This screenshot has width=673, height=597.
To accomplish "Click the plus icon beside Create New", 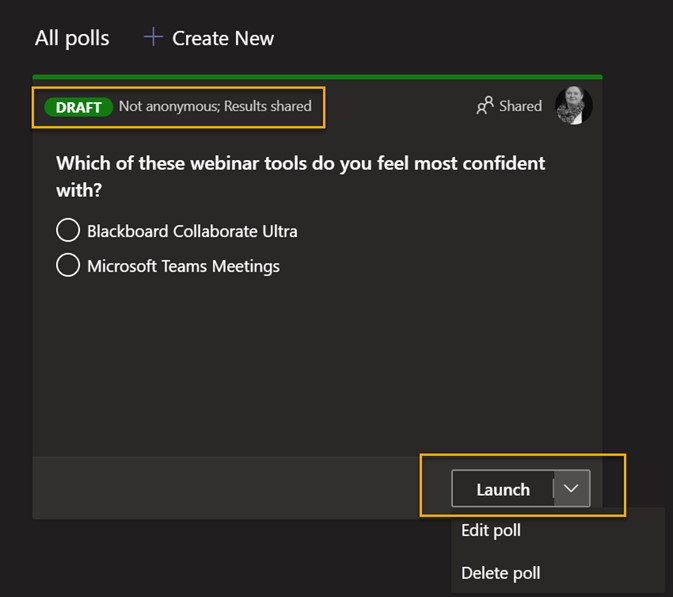I will 153,37.
